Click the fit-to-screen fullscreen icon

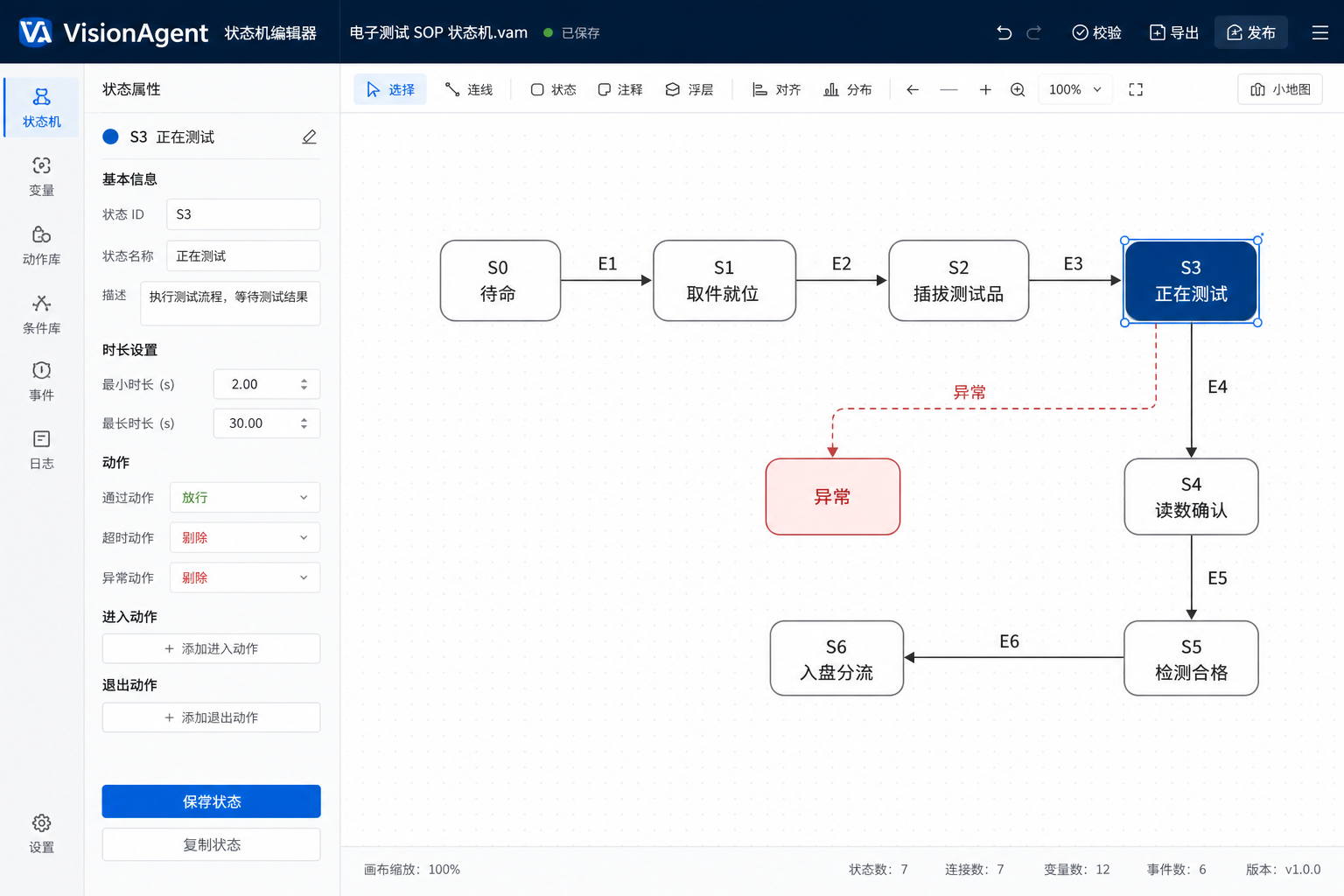click(x=1136, y=89)
